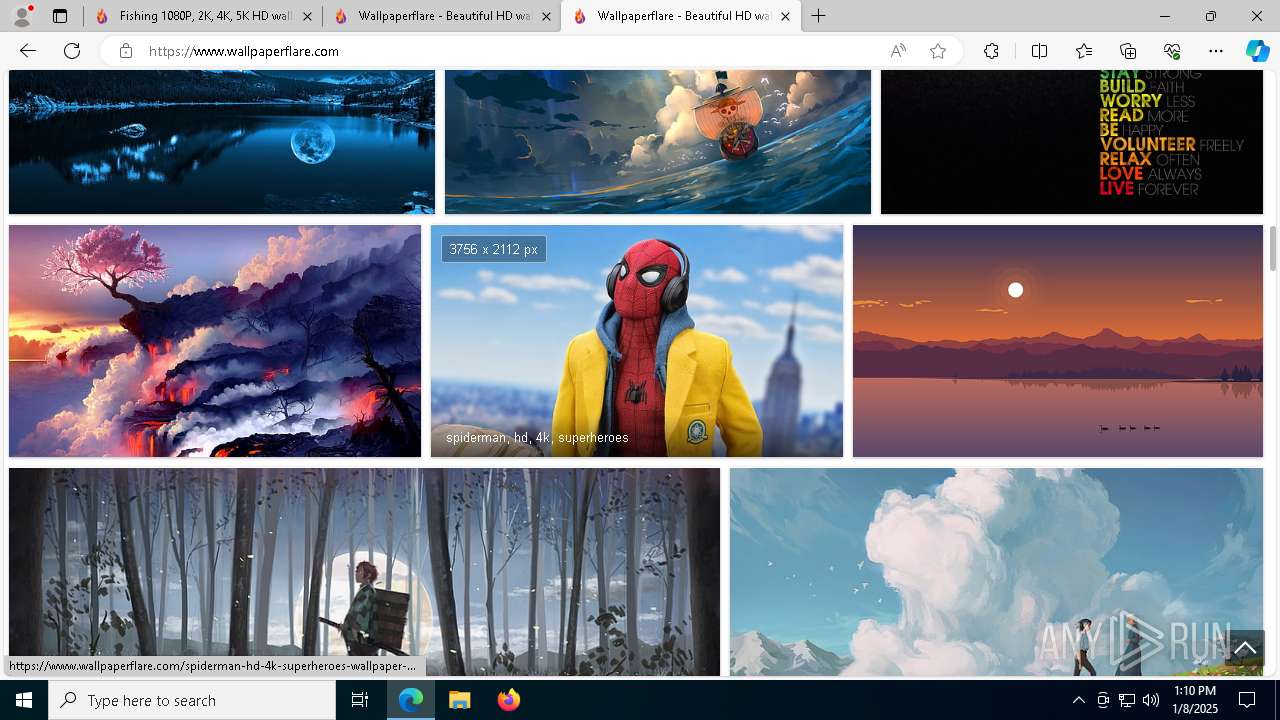This screenshot has height=720, width=1280.
Task: Open the volume control tray icon
Action: (1151, 700)
